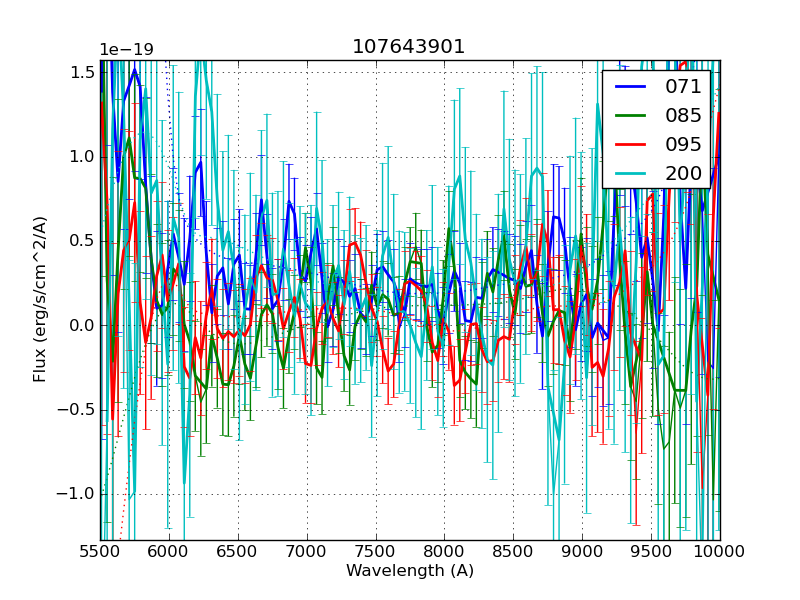Select the Flux (erg/s/cm^2/A) axis label
The image size is (800, 600).
tap(40, 300)
